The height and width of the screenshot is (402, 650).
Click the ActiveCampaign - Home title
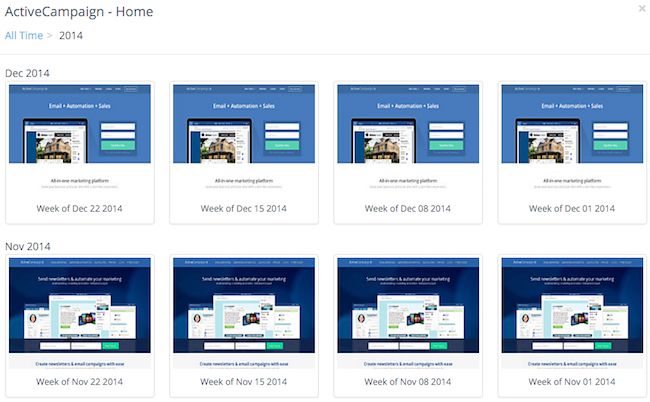(x=79, y=12)
